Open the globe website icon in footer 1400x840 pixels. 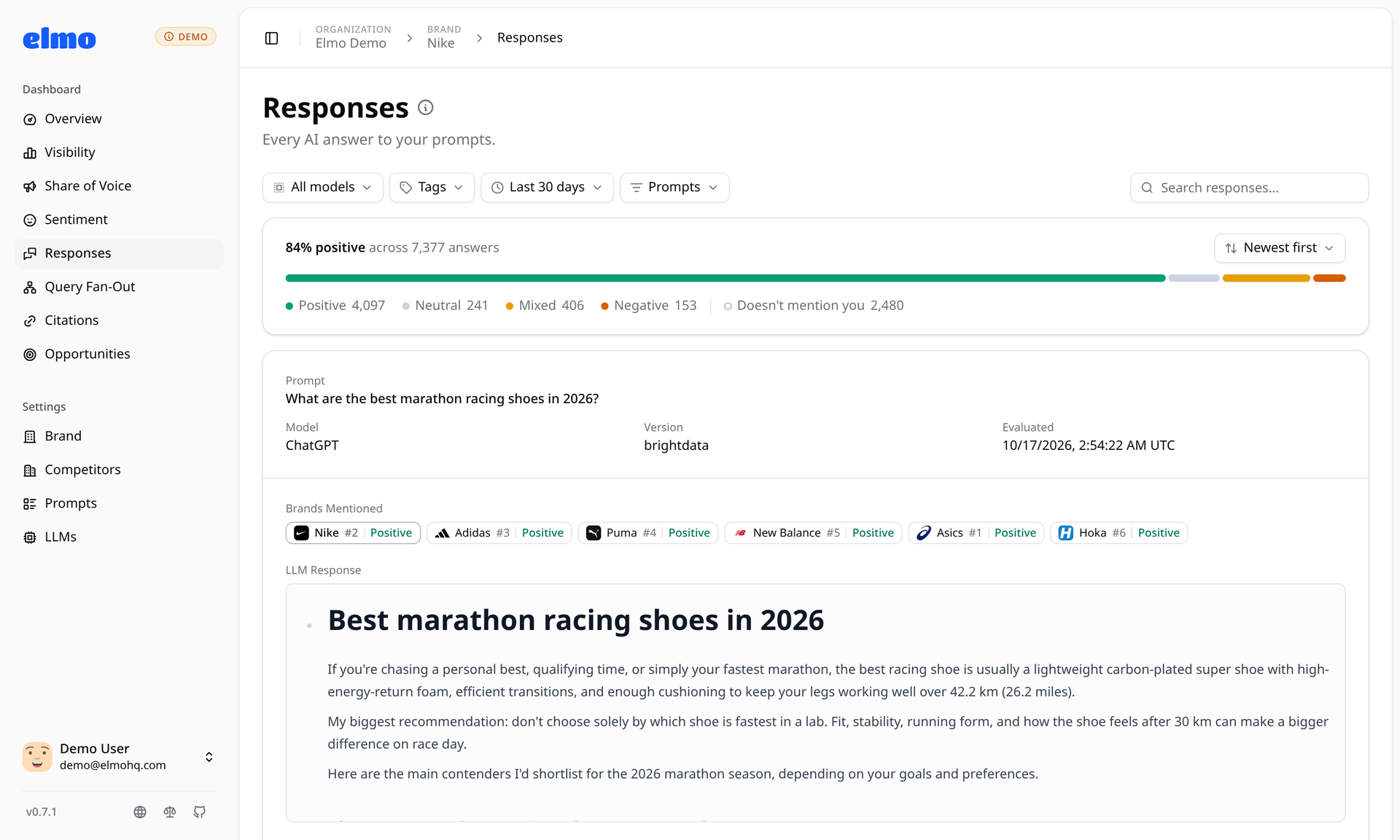coord(140,812)
